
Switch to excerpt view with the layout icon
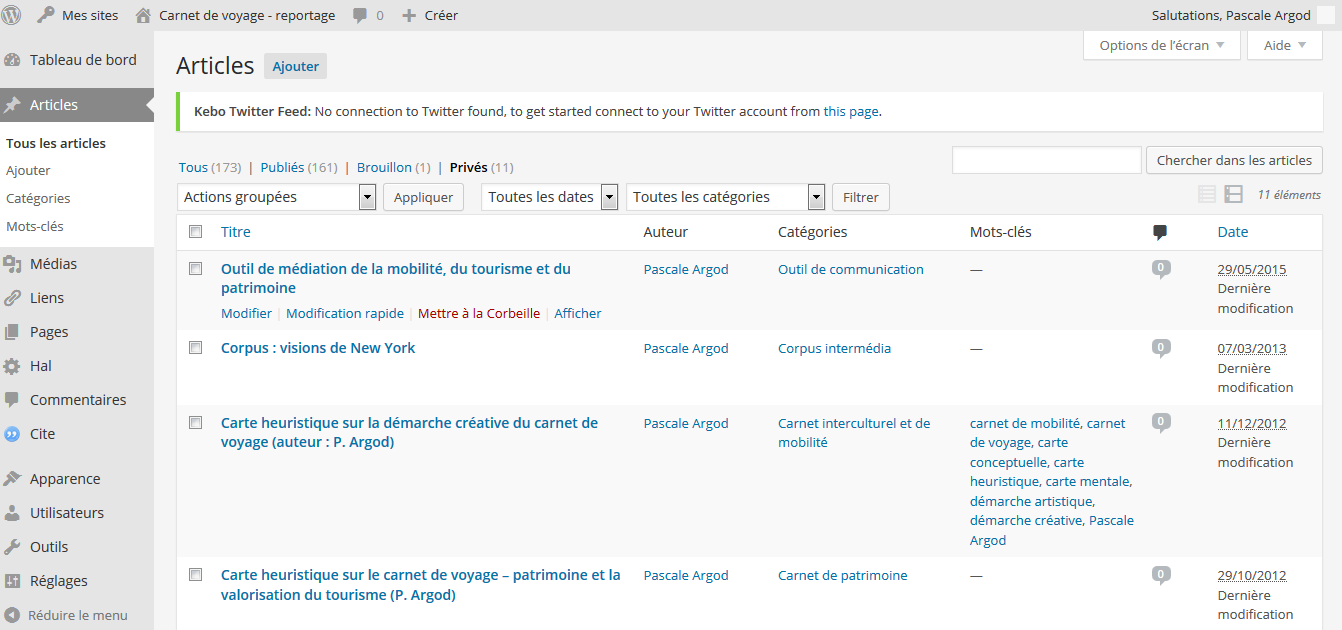pos(1233,193)
